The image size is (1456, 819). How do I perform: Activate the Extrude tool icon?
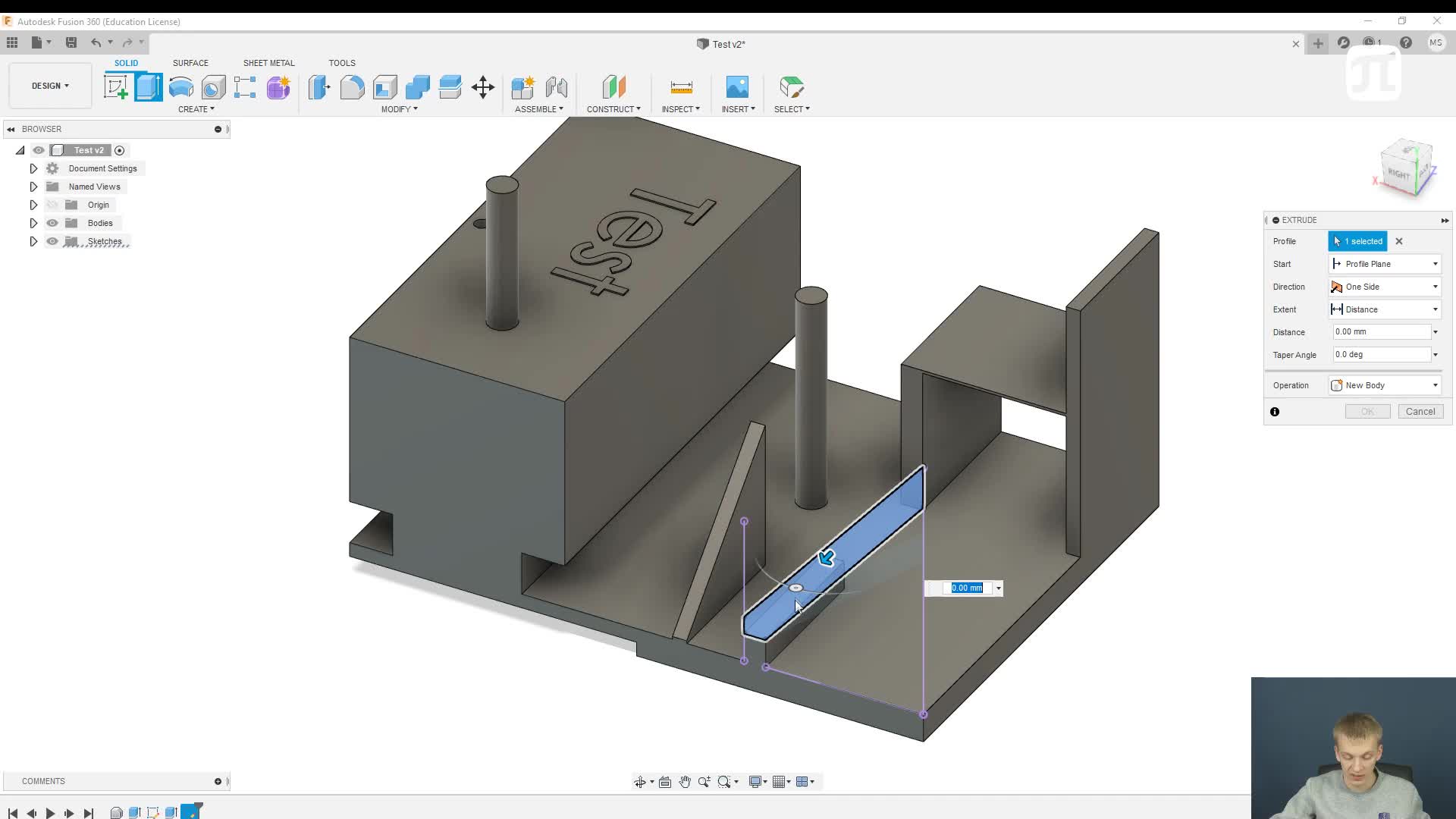tap(149, 87)
